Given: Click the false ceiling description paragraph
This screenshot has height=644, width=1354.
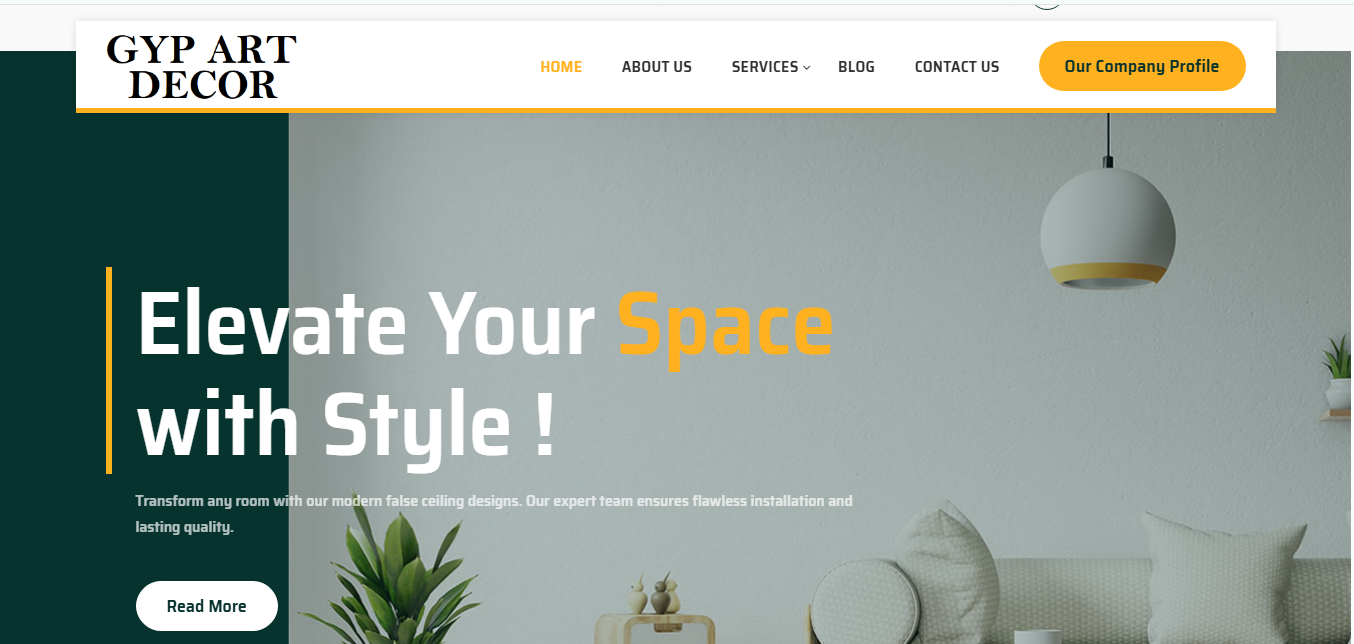Looking at the screenshot, I should point(494,513).
